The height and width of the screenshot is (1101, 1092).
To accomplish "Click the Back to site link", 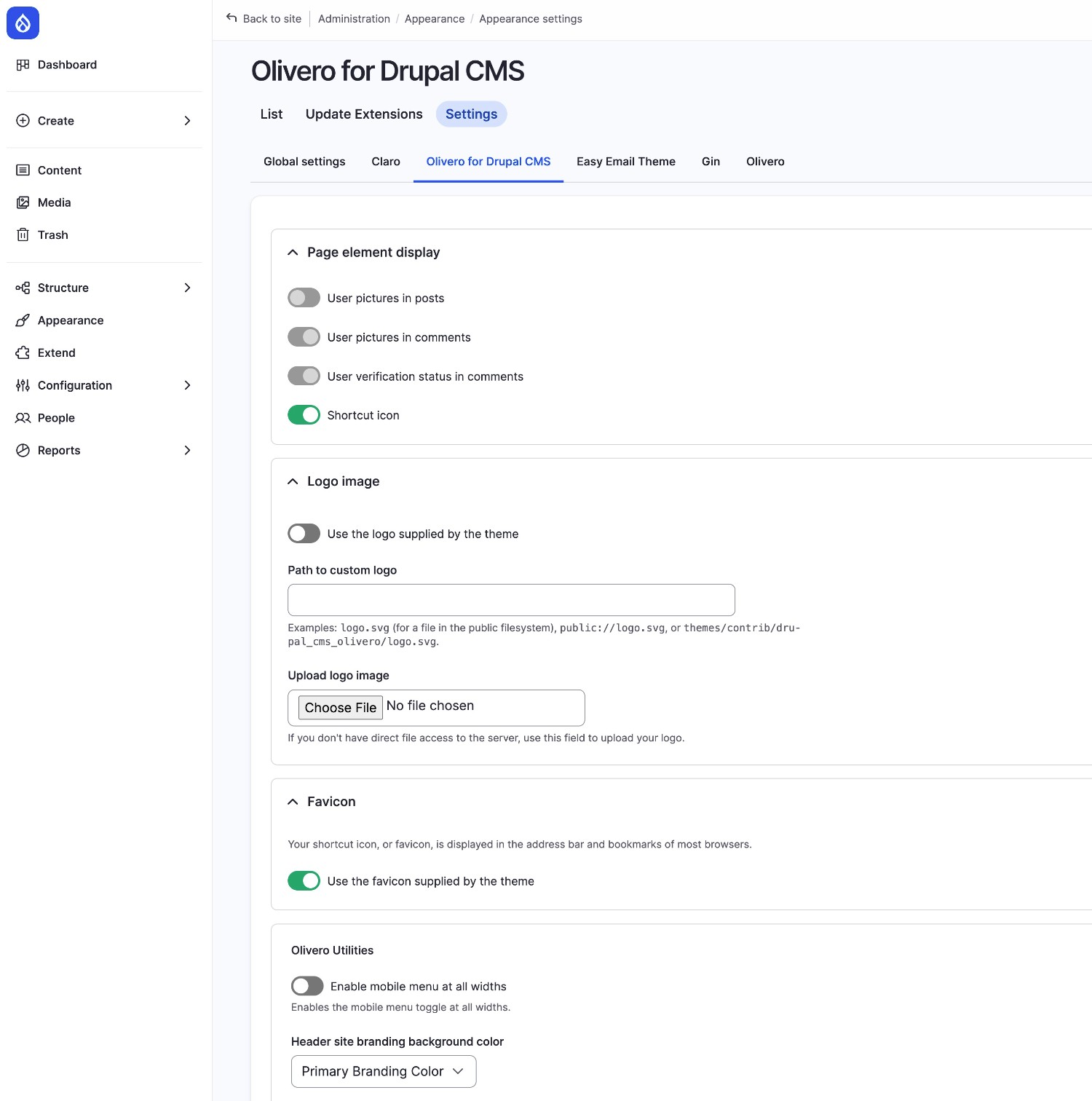I will click(x=264, y=19).
